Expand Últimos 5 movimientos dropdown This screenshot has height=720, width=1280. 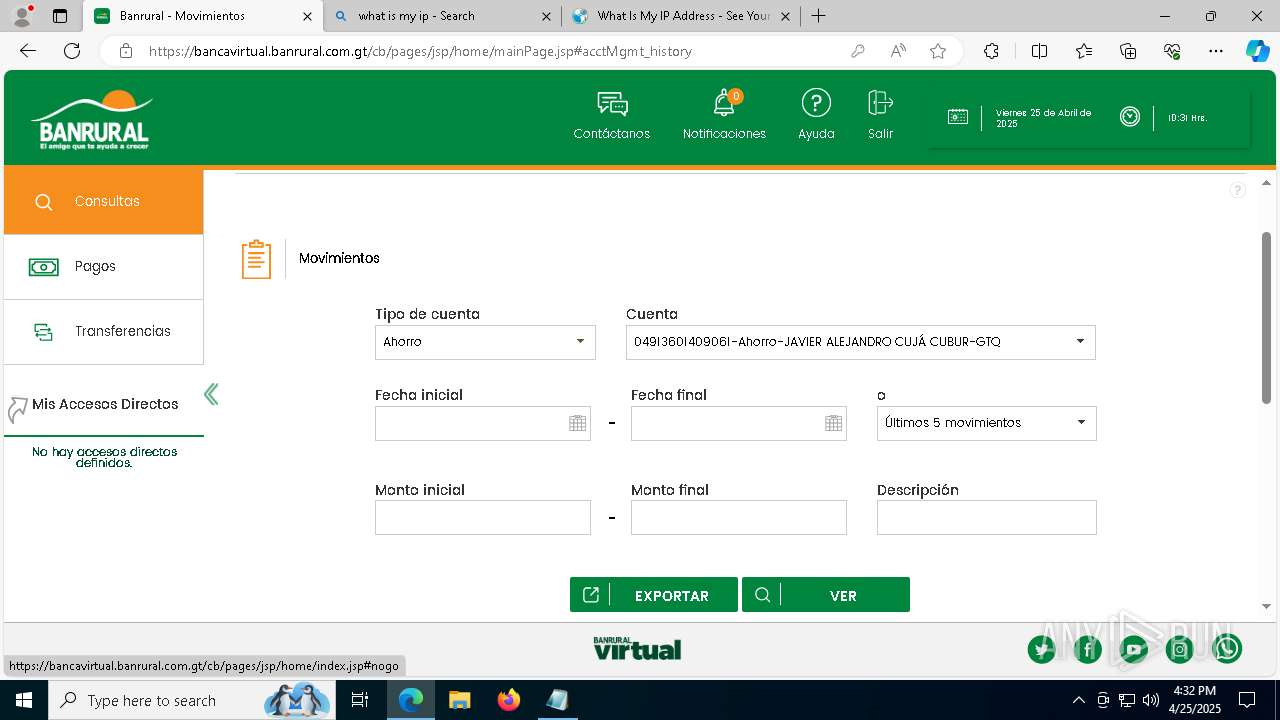point(986,423)
